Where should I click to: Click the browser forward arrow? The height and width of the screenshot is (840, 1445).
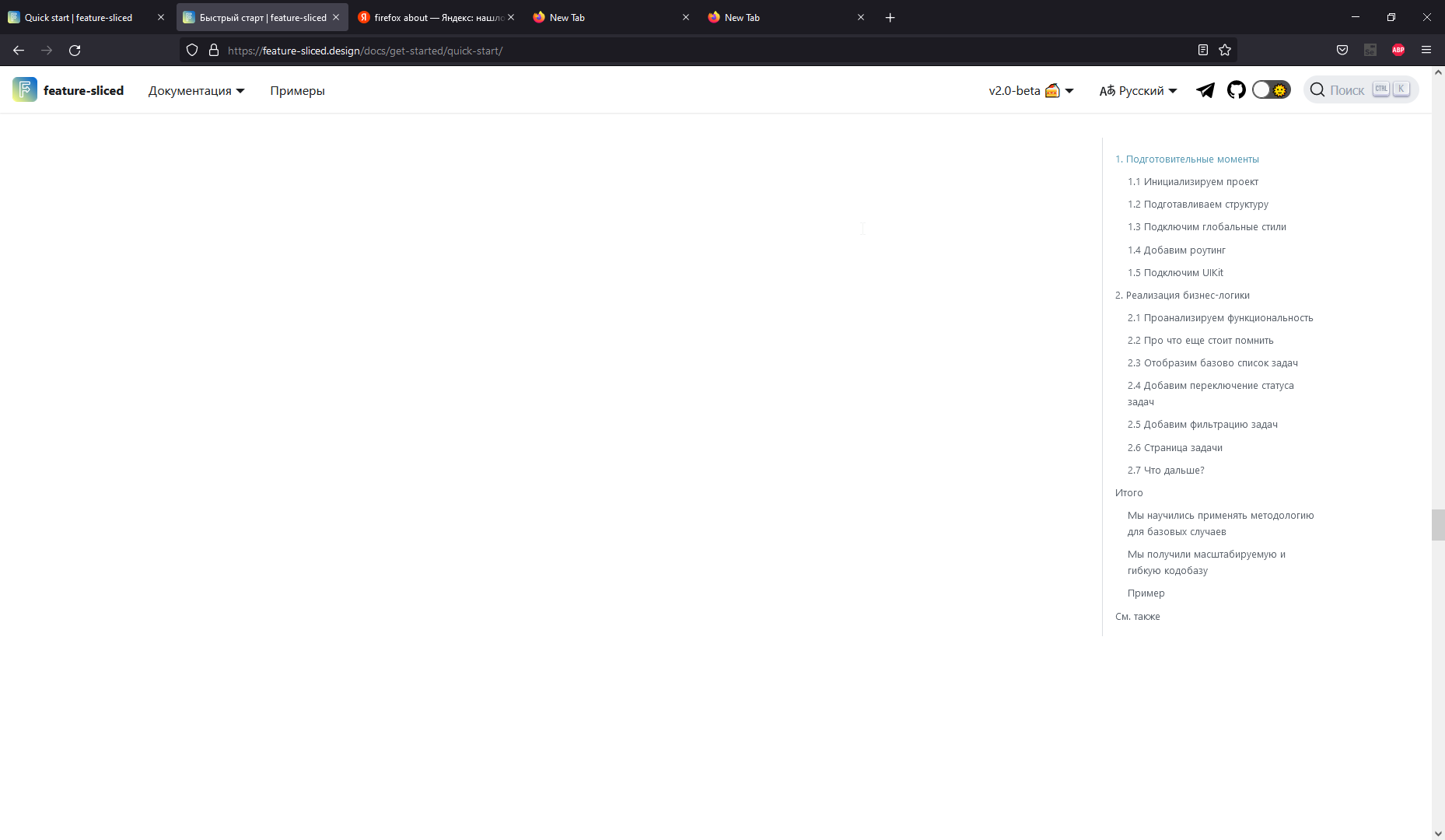click(47, 51)
